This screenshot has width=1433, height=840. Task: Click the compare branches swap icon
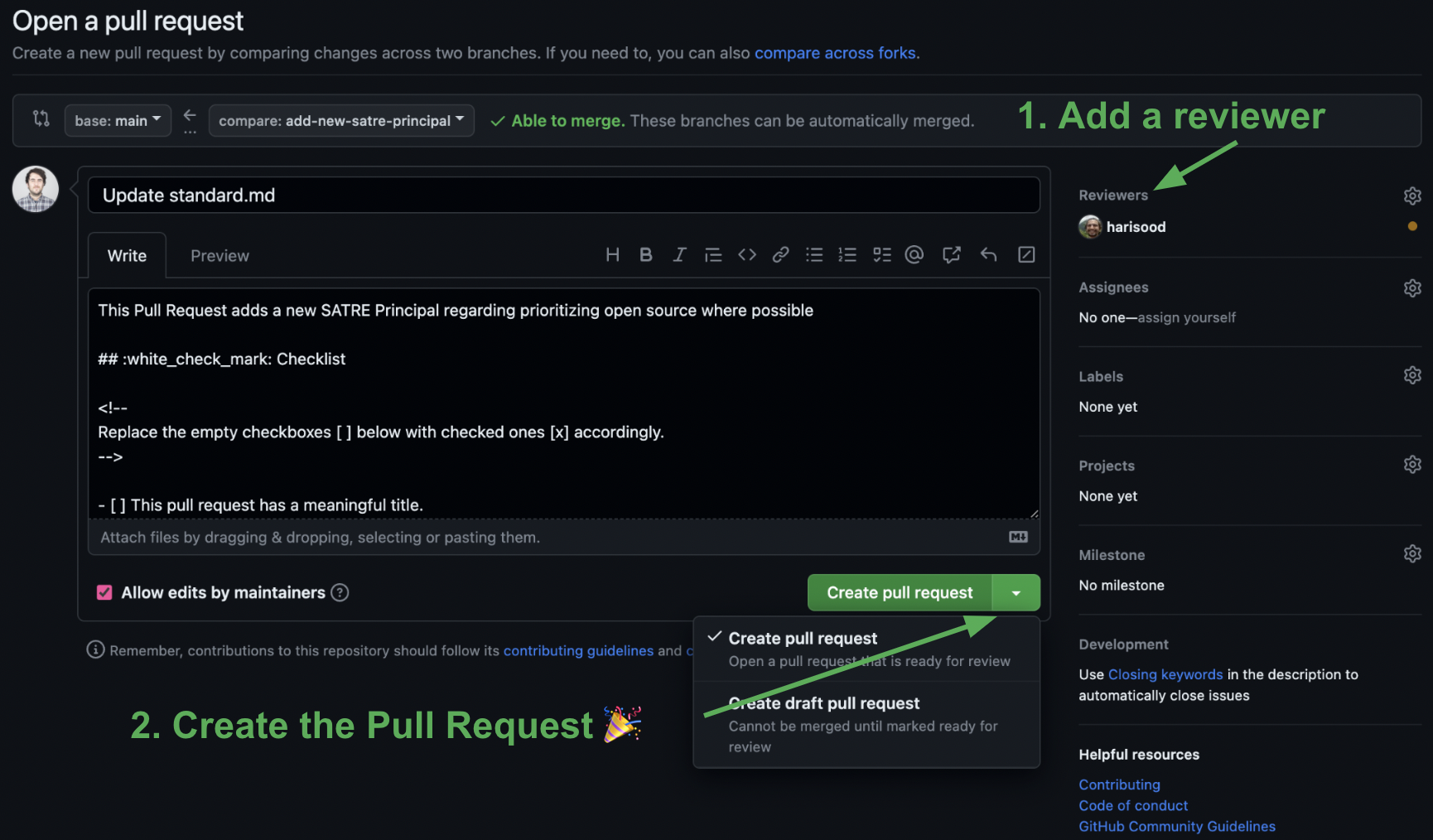point(41,118)
